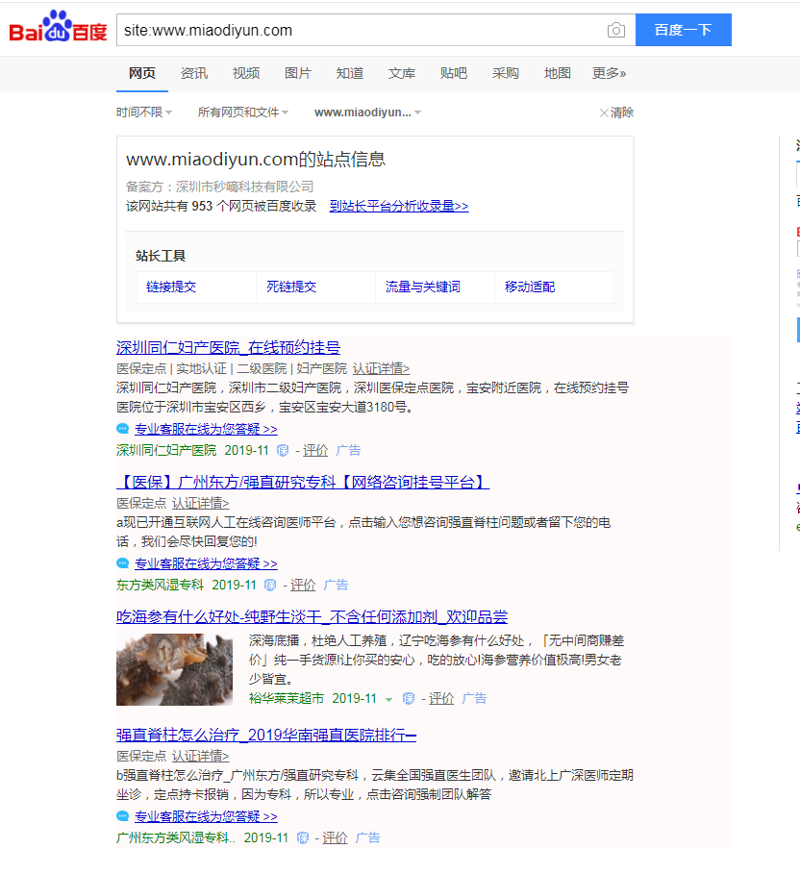Switch to the 地图 tab
Viewport: 800px width, 874px height.
click(557, 73)
